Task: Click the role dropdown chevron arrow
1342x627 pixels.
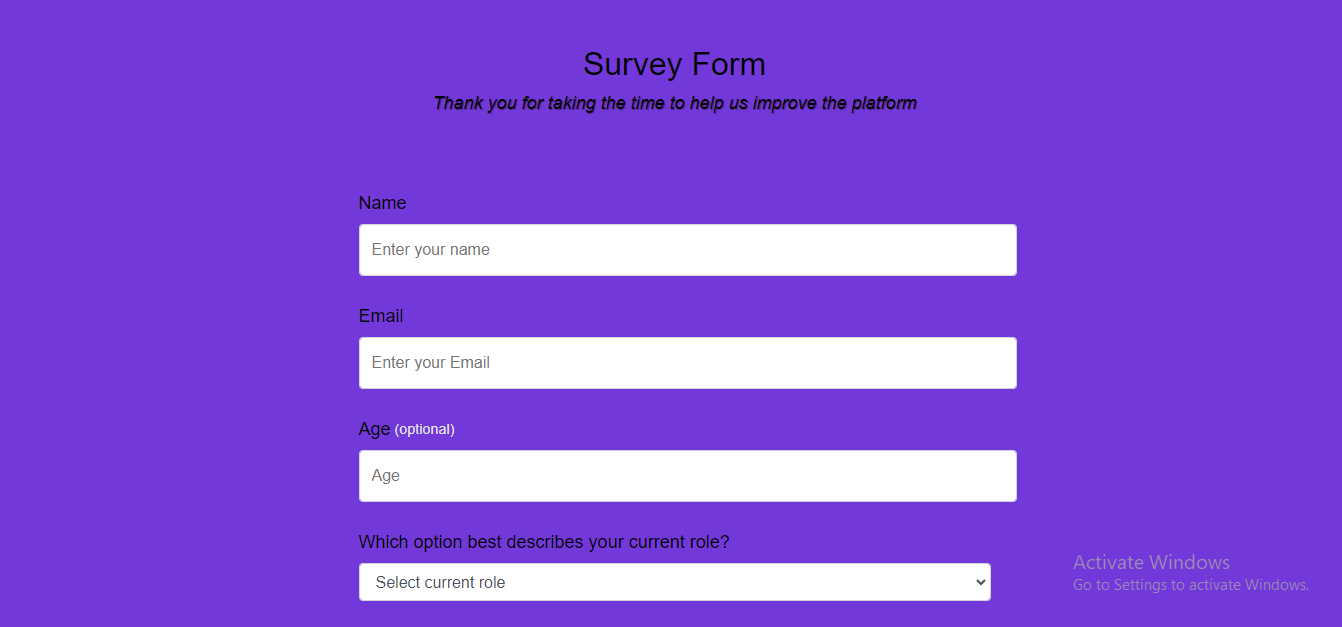Action: coord(980,583)
